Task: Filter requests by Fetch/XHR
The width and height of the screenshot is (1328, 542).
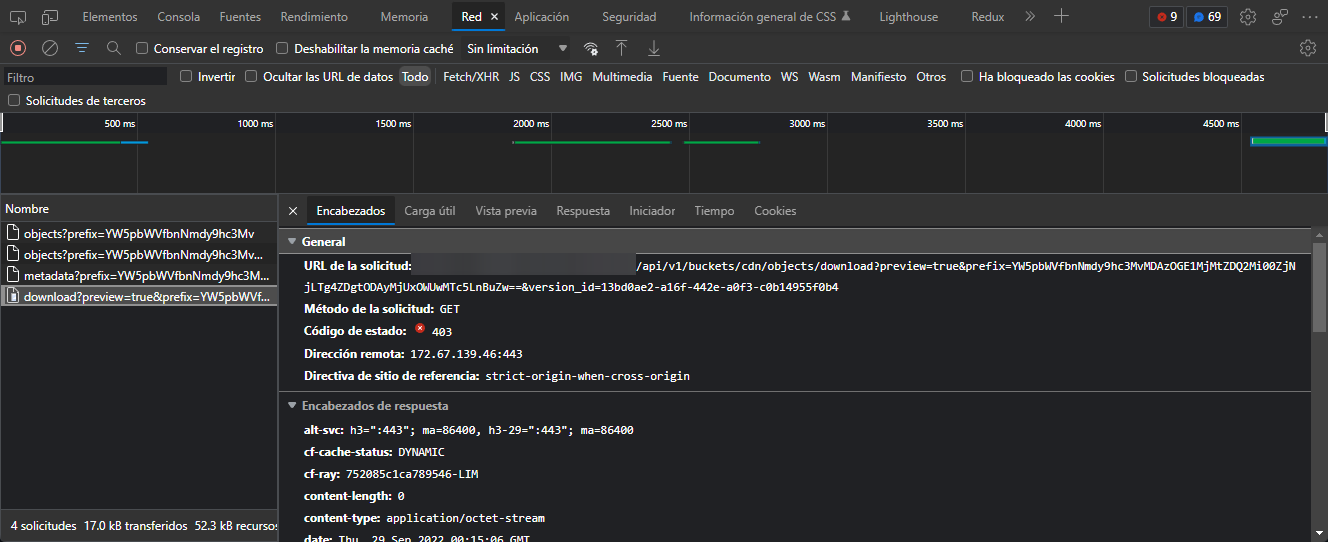Action: tap(471, 77)
